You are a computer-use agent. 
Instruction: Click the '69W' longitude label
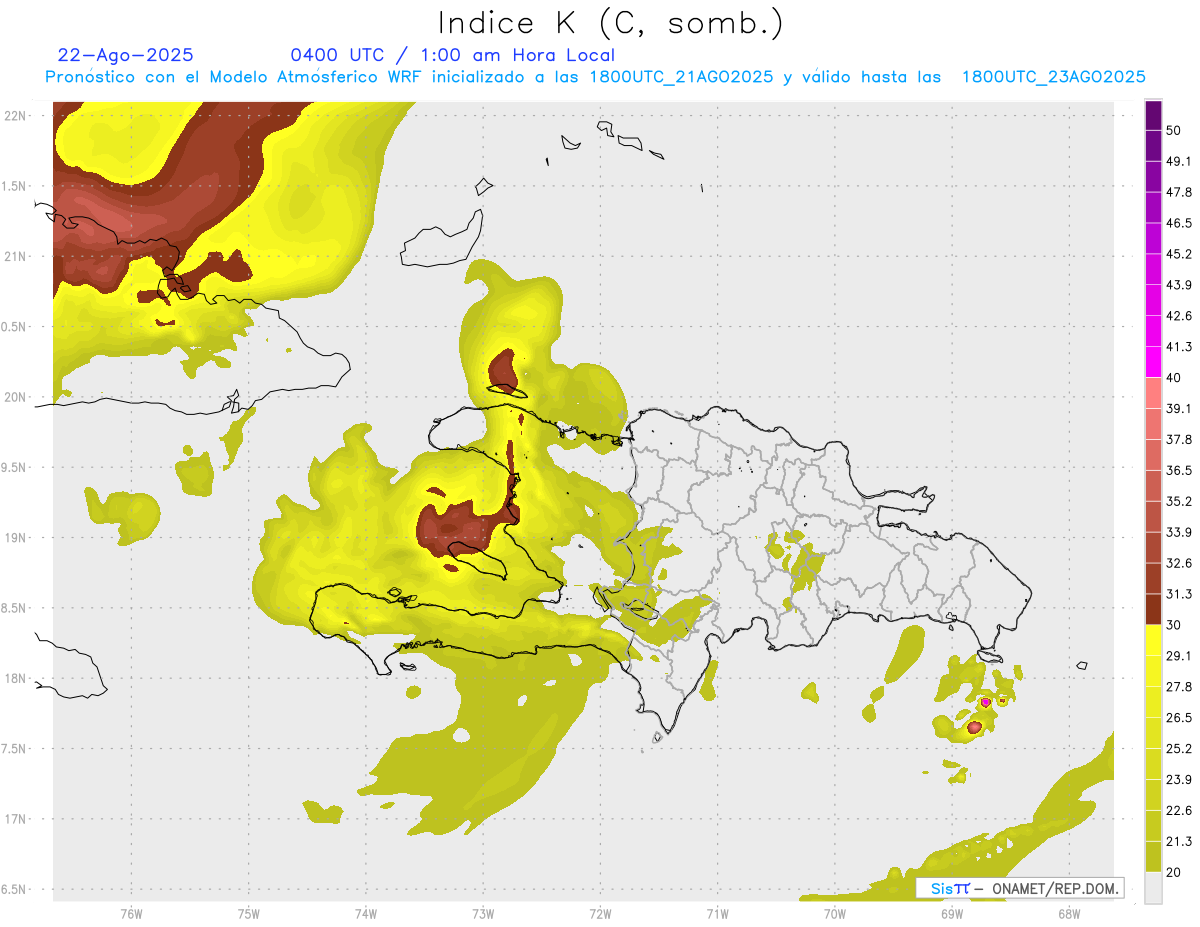(x=951, y=914)
